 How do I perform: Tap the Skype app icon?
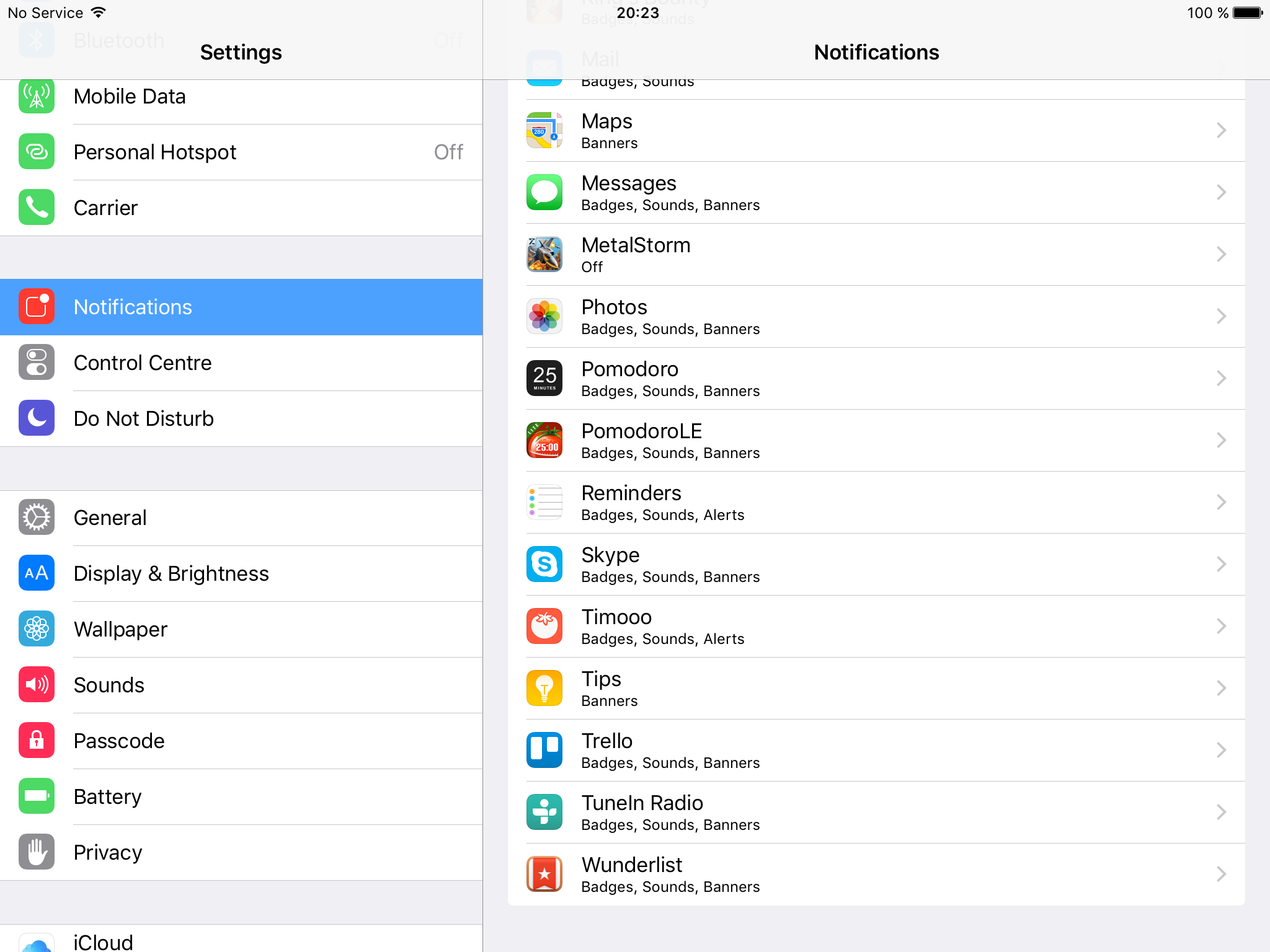click(x=544, y=564)
